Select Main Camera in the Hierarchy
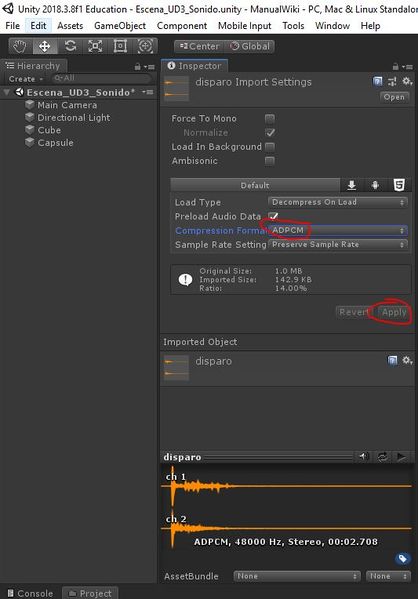 (x=67, y=105)
